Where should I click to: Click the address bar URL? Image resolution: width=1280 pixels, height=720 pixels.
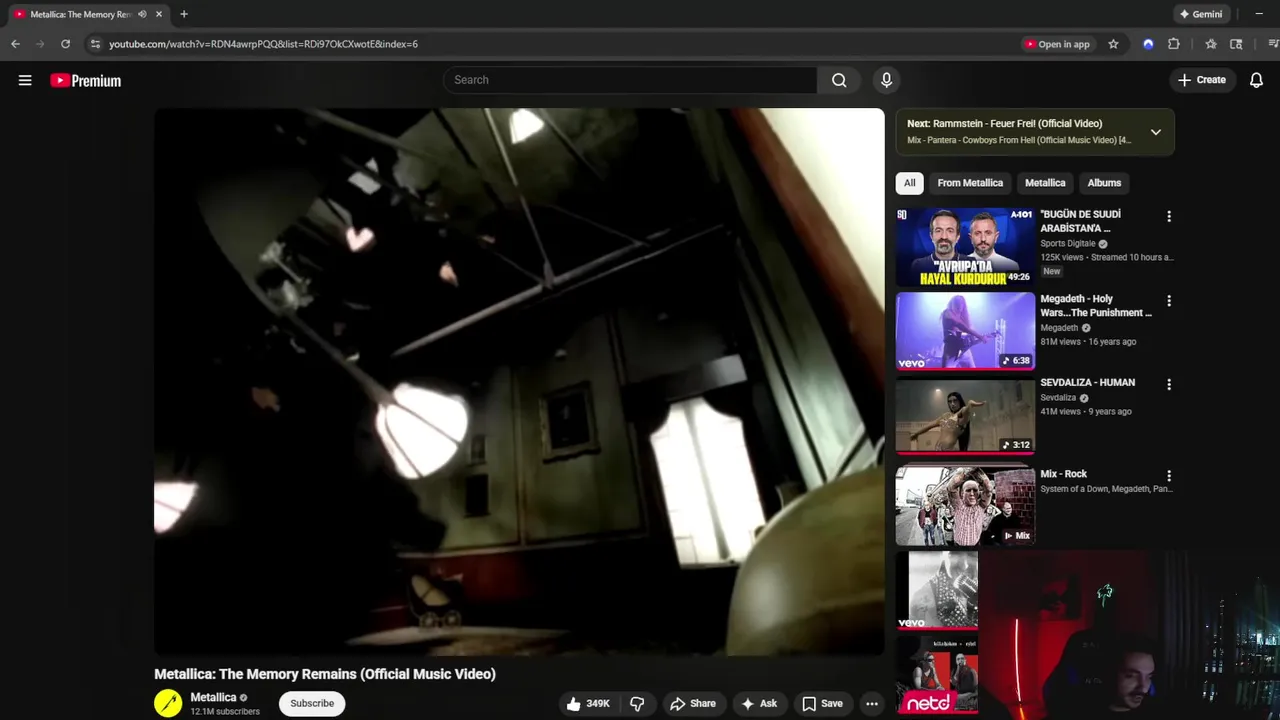point(263,44)
